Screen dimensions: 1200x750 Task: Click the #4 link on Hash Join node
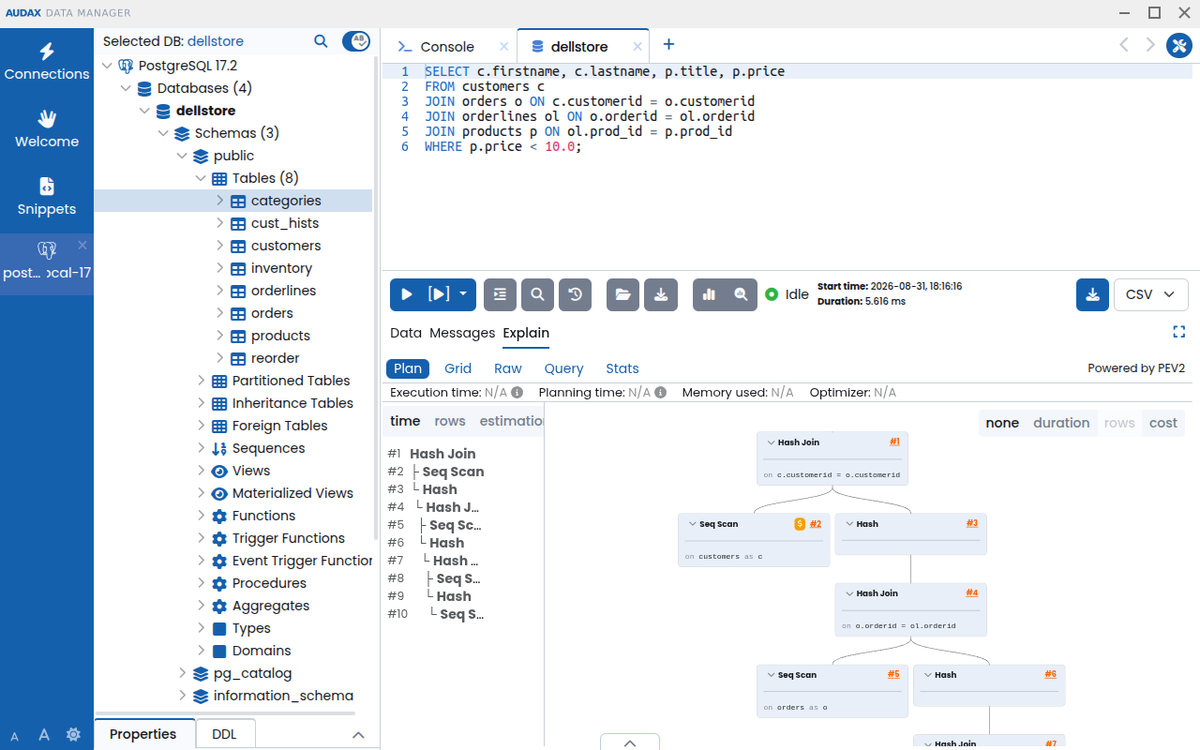pos(972,593)
